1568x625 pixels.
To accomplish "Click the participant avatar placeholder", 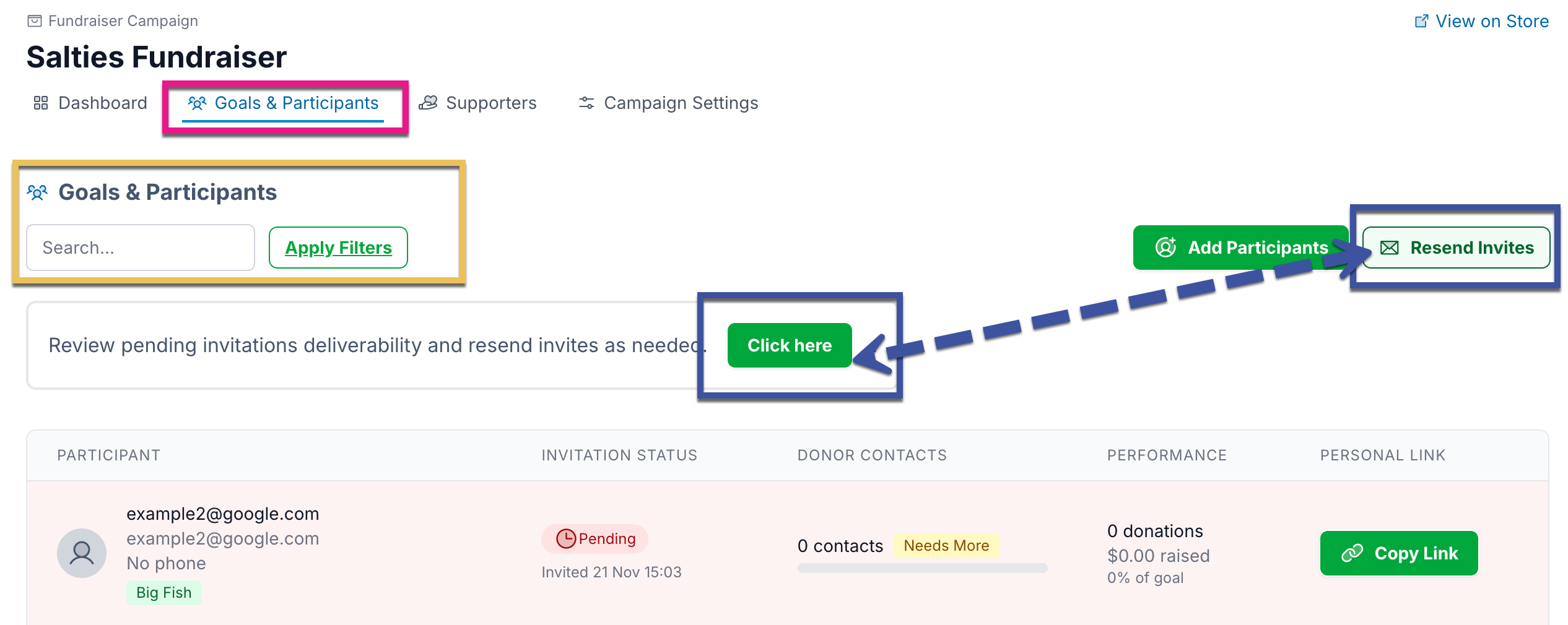I will [x=82, y=553].
